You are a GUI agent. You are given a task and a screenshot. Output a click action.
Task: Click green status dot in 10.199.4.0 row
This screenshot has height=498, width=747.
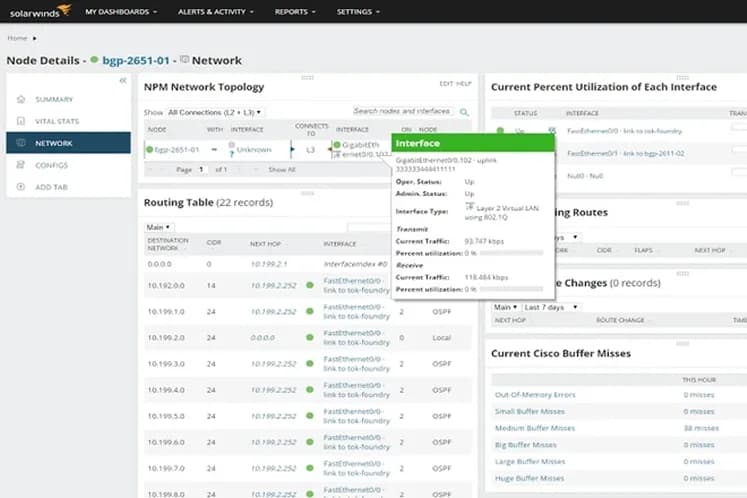(x=310, y=389)
